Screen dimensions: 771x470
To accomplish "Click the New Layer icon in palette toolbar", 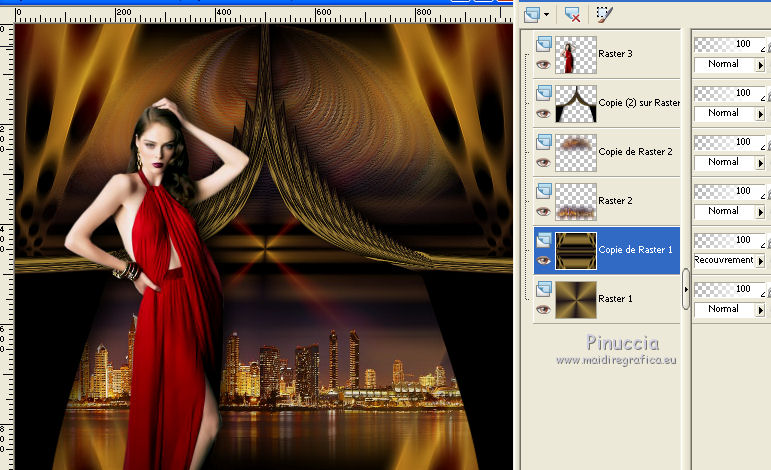I will (x=530, y=13).
